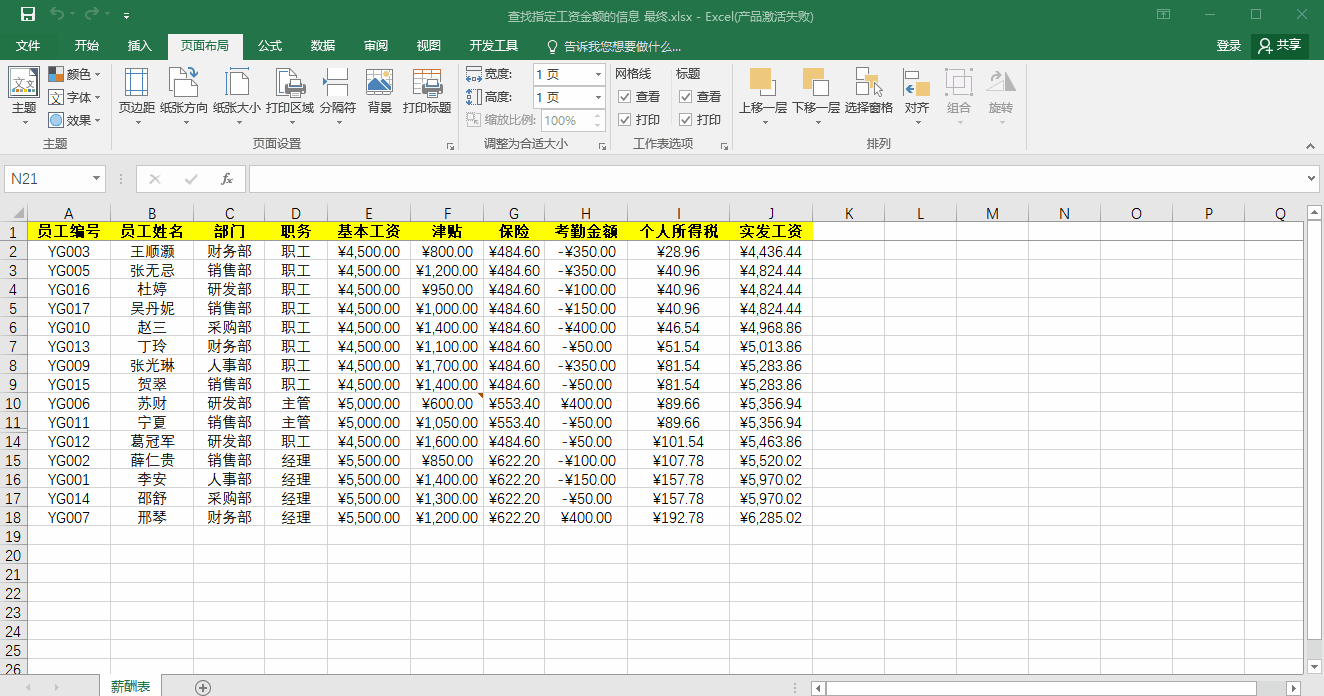Open theme Effects (效果) menu
This screenshot has width=1324, height=696.
(74, 120)
